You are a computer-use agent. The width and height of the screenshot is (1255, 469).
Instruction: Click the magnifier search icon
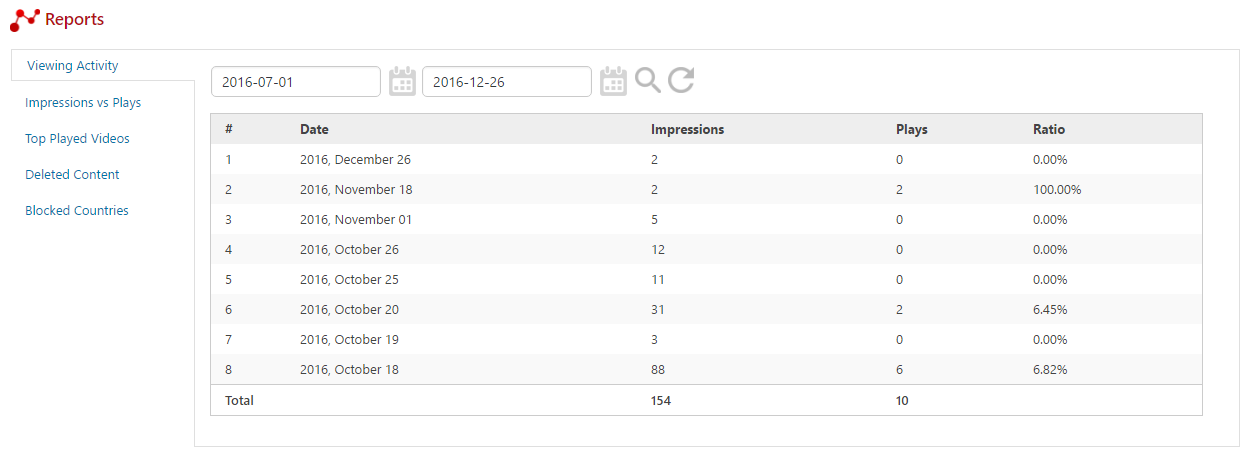click(x=648, y=81)
